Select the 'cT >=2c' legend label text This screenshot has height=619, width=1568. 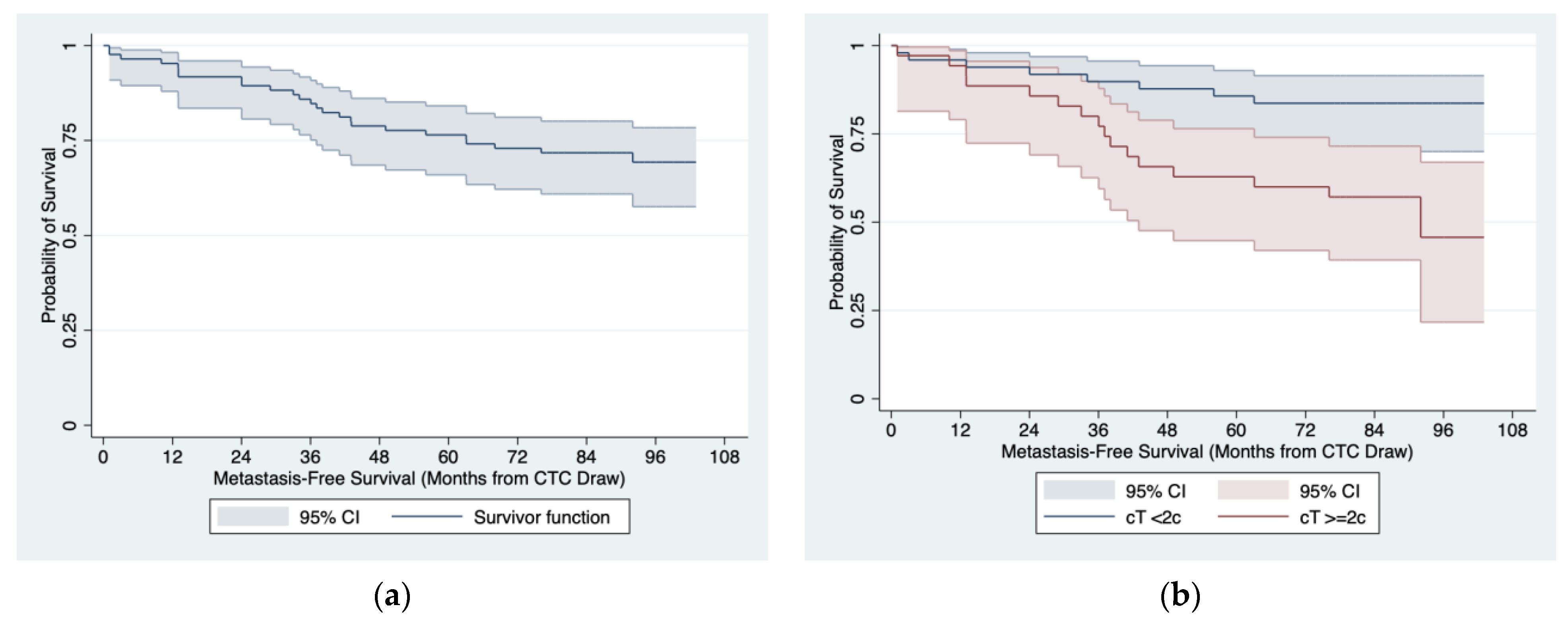click(1332, 517)
